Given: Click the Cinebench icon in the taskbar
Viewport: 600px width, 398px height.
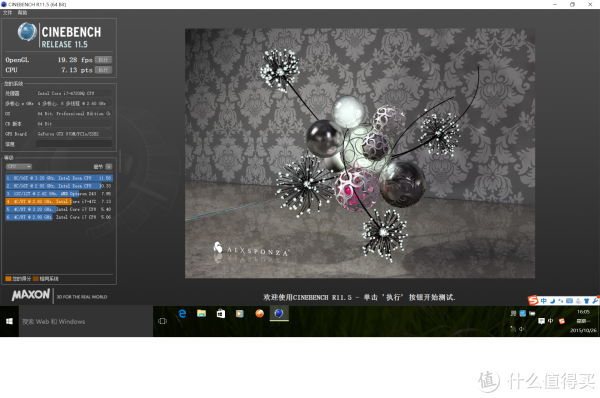Looking at the screenshot, I should (279, 314).
